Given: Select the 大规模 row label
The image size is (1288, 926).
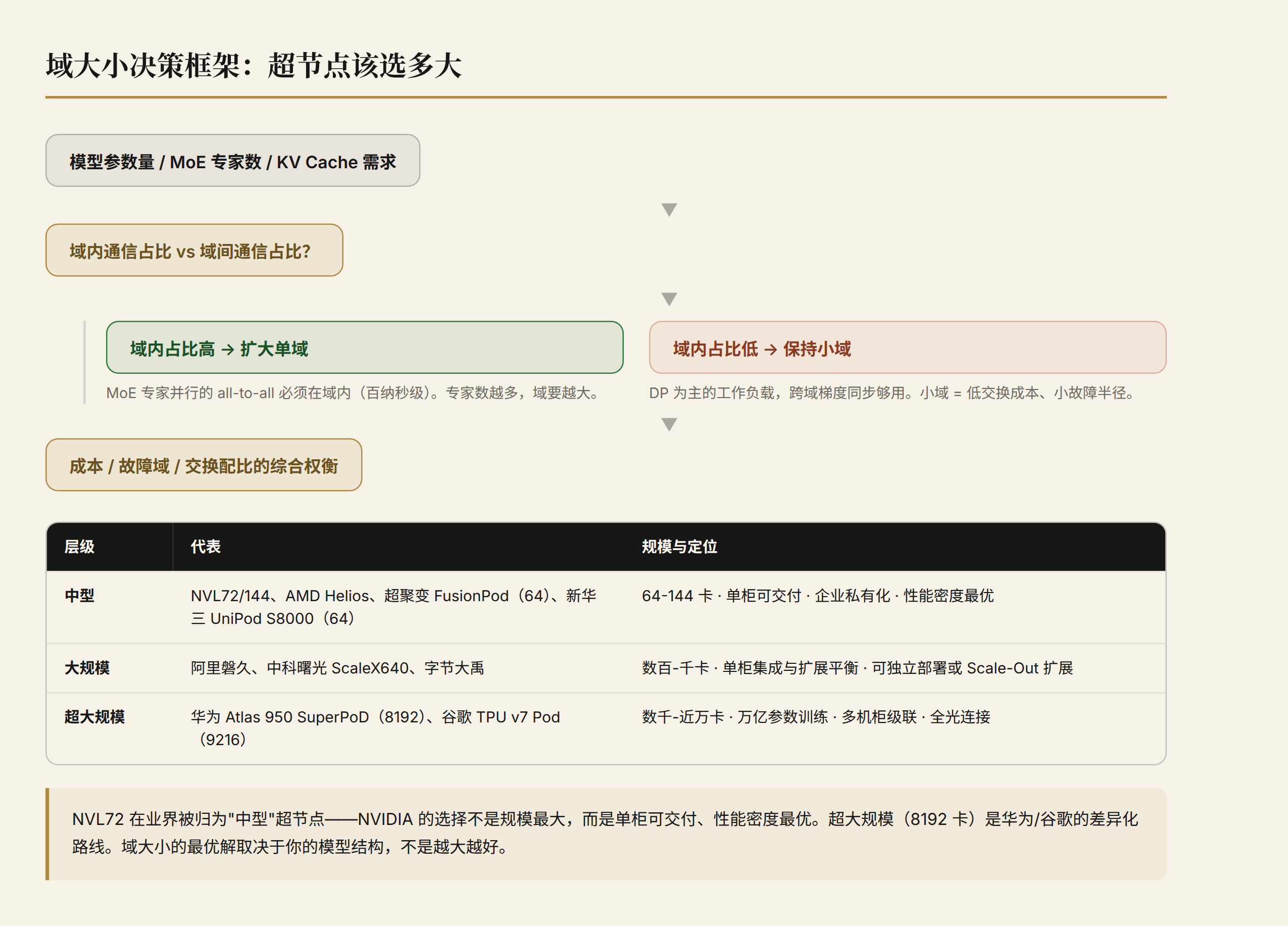Looking at the screenshot, I should coord(87,668).
